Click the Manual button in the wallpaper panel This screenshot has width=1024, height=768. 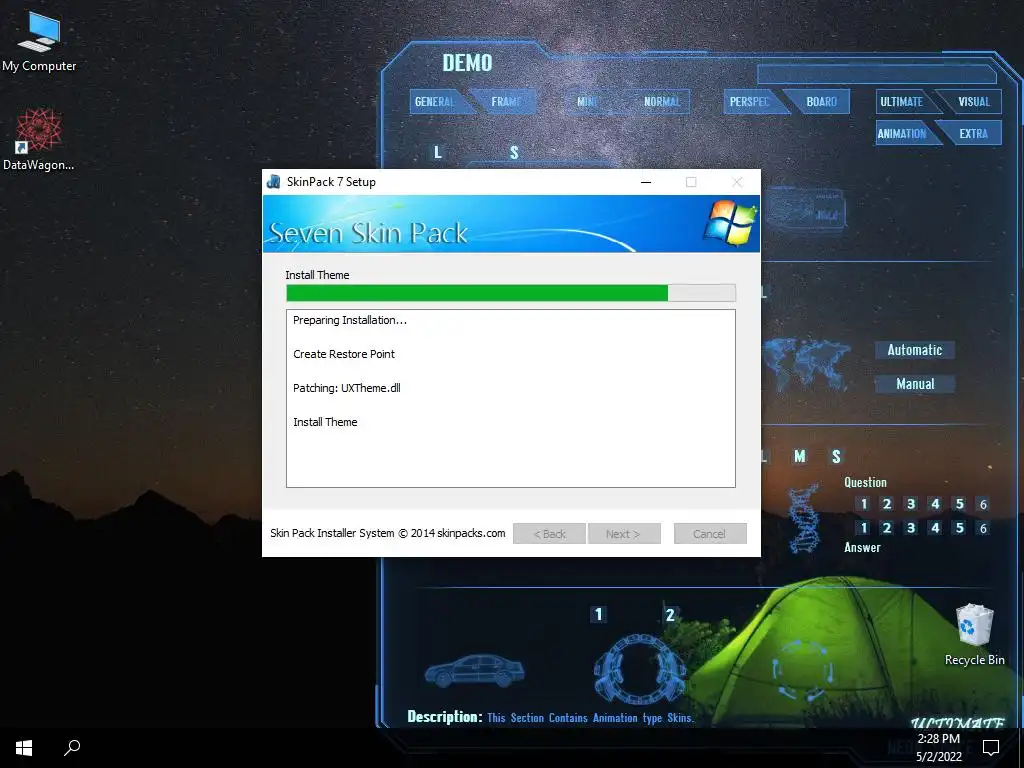click(x=914, y=384)
